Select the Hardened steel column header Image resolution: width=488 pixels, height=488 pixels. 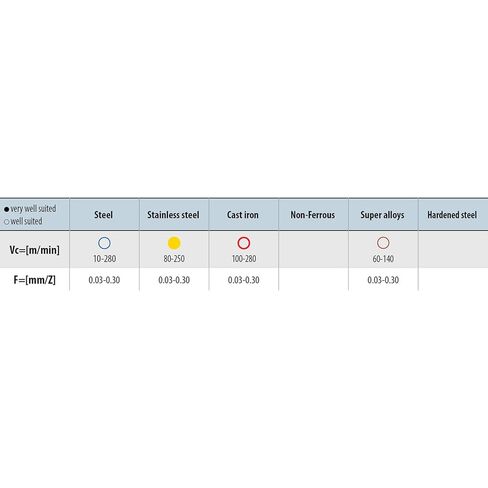pyautogui.click(x=453, y=215)
